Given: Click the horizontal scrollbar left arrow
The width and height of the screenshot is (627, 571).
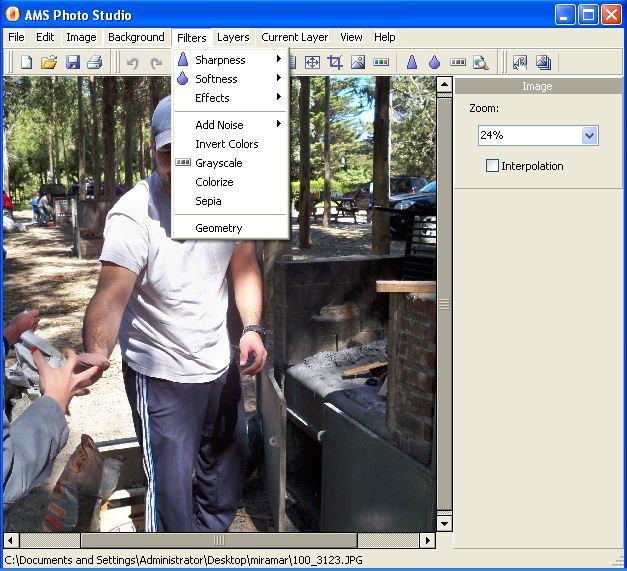Looking at the screenshot, I should pos(11,541).
